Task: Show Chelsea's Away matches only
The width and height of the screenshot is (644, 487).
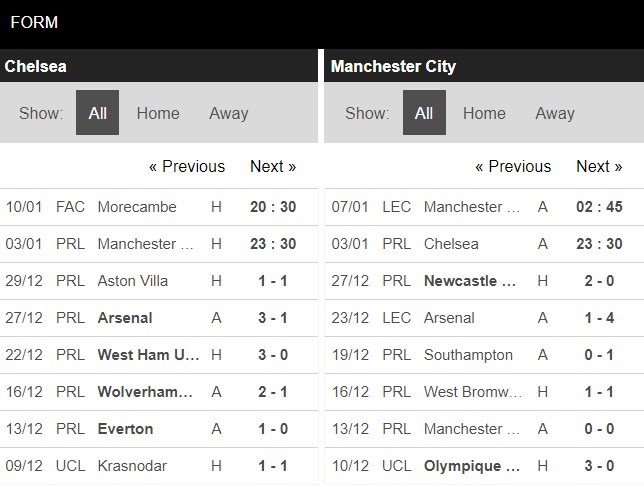Action: 228,113
